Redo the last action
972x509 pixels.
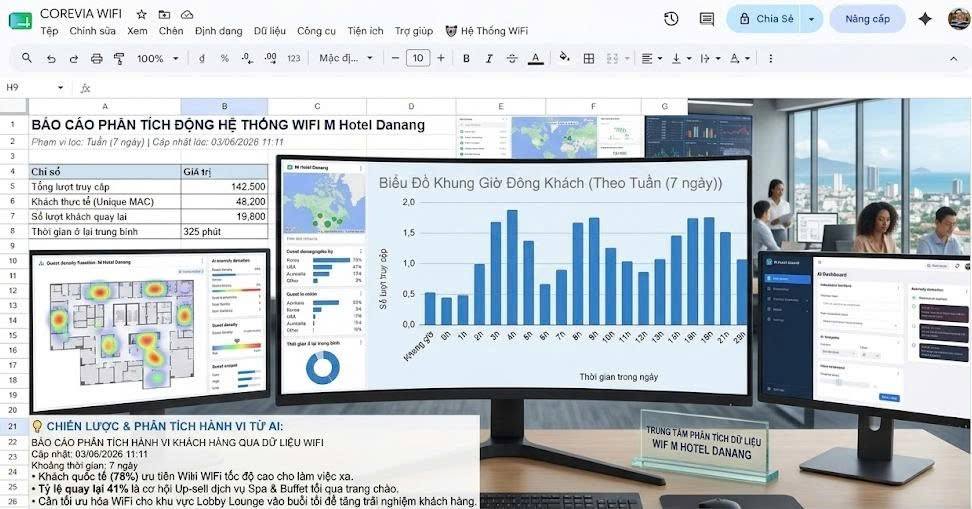[x=74, y=58]
